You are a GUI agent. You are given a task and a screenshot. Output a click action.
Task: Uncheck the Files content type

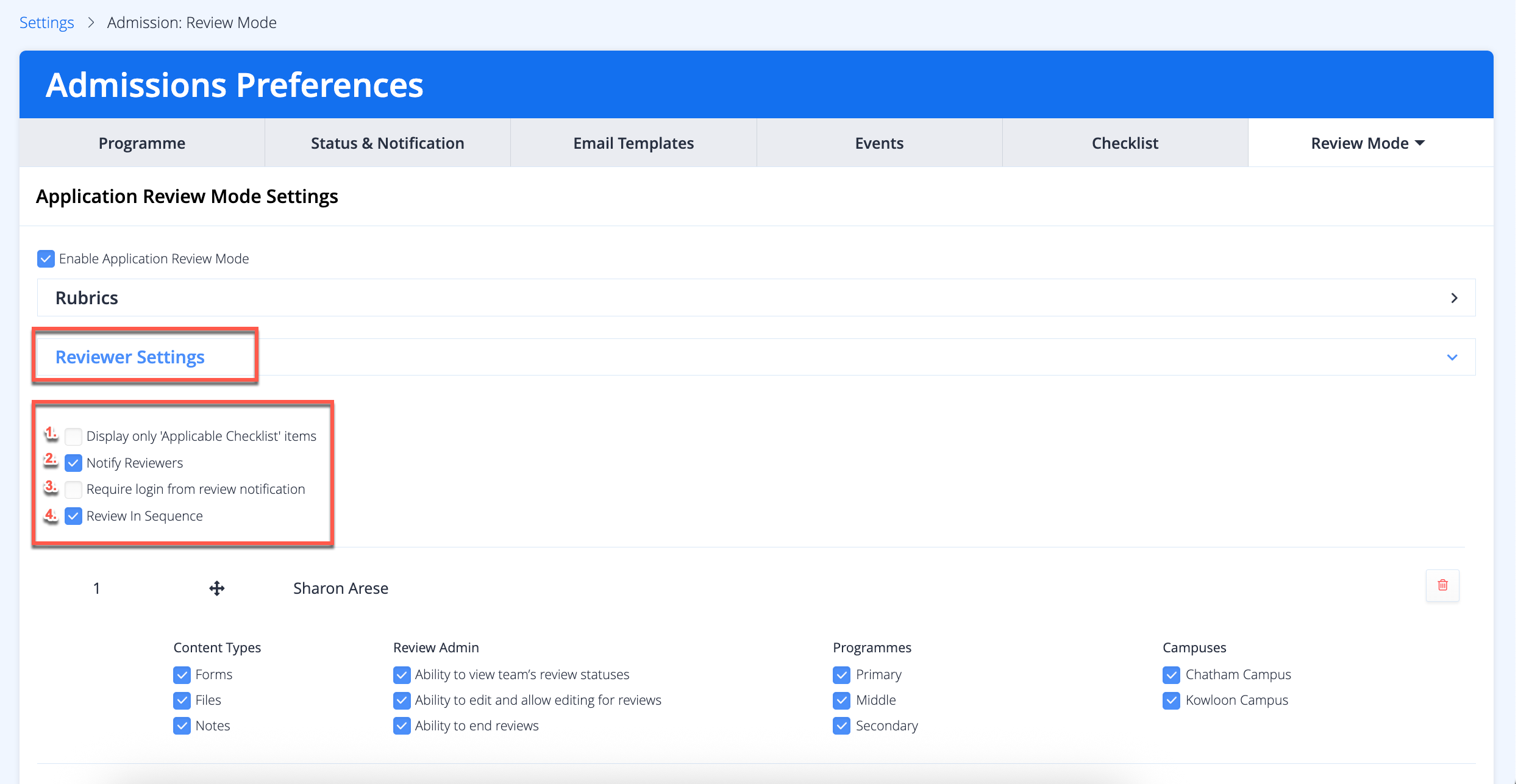[x=182, y=700]
